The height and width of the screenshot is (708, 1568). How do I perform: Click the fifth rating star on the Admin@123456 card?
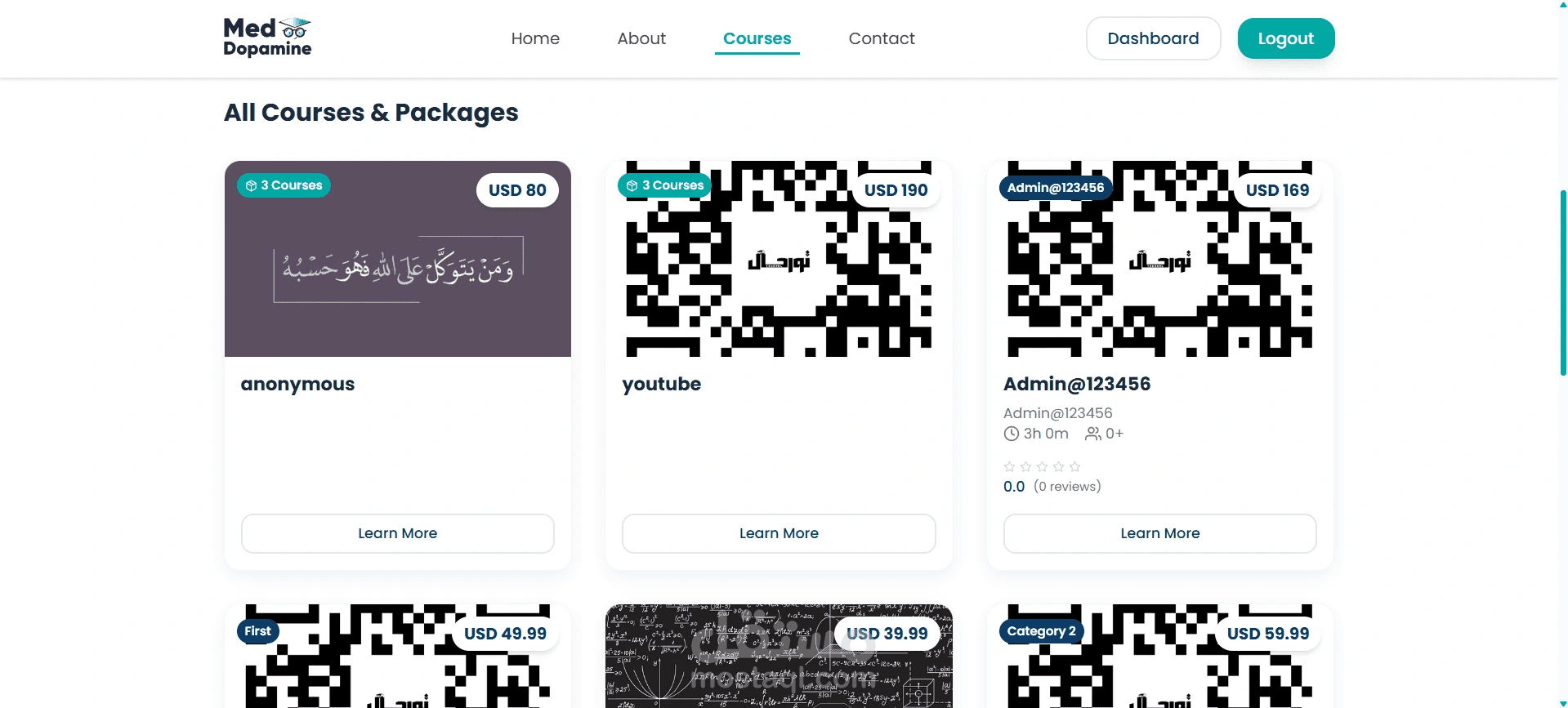(1074, 466)
